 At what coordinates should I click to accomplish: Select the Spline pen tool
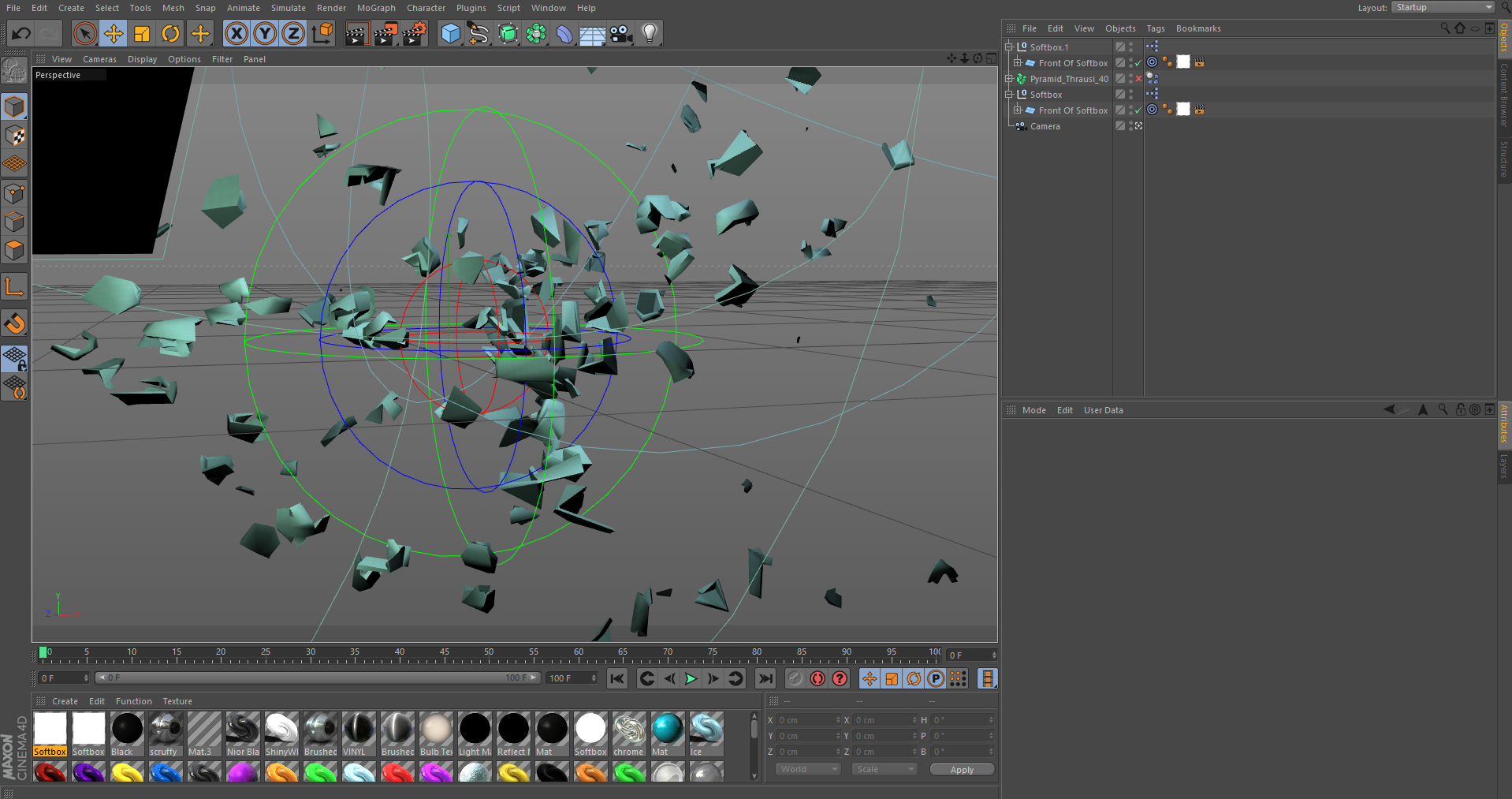click(477, 33)
